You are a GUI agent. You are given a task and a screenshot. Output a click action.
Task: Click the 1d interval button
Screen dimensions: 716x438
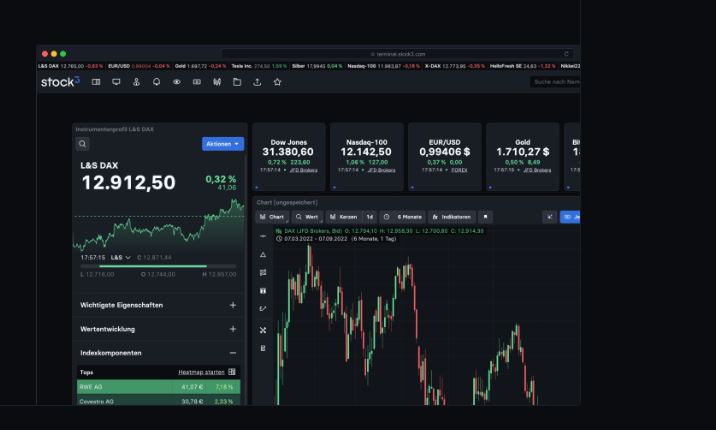pyautogui.click(x=369, y=217)
